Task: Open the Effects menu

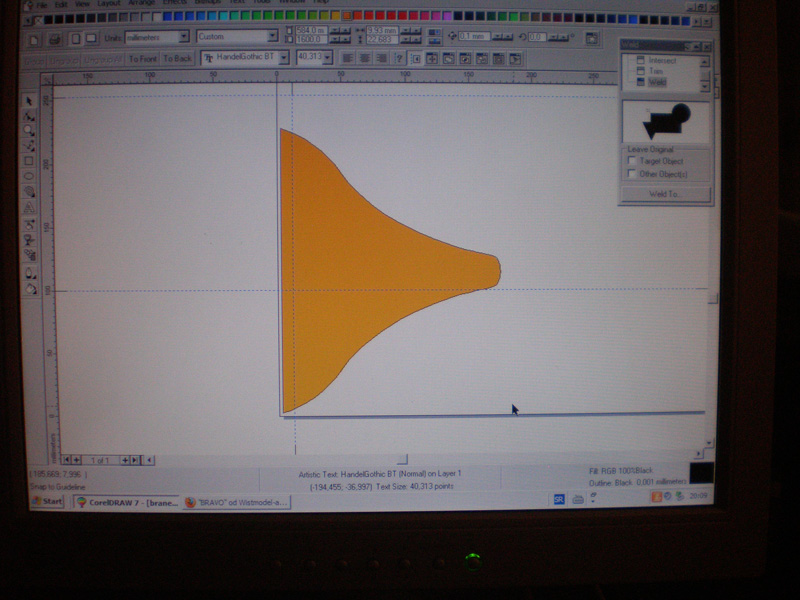Action: point(172,4)
